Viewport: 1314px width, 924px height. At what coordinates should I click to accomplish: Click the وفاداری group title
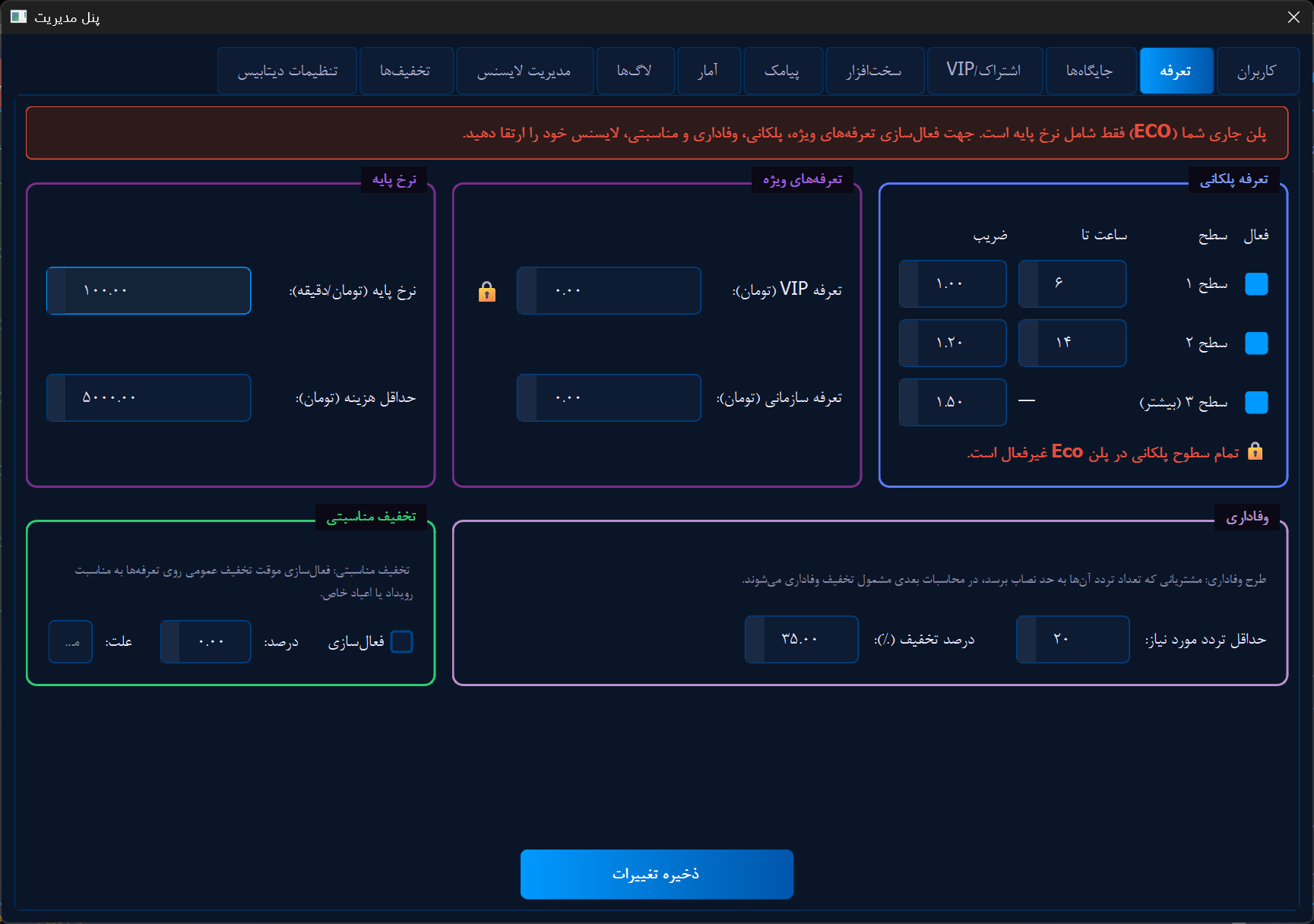pos(1247,517)
